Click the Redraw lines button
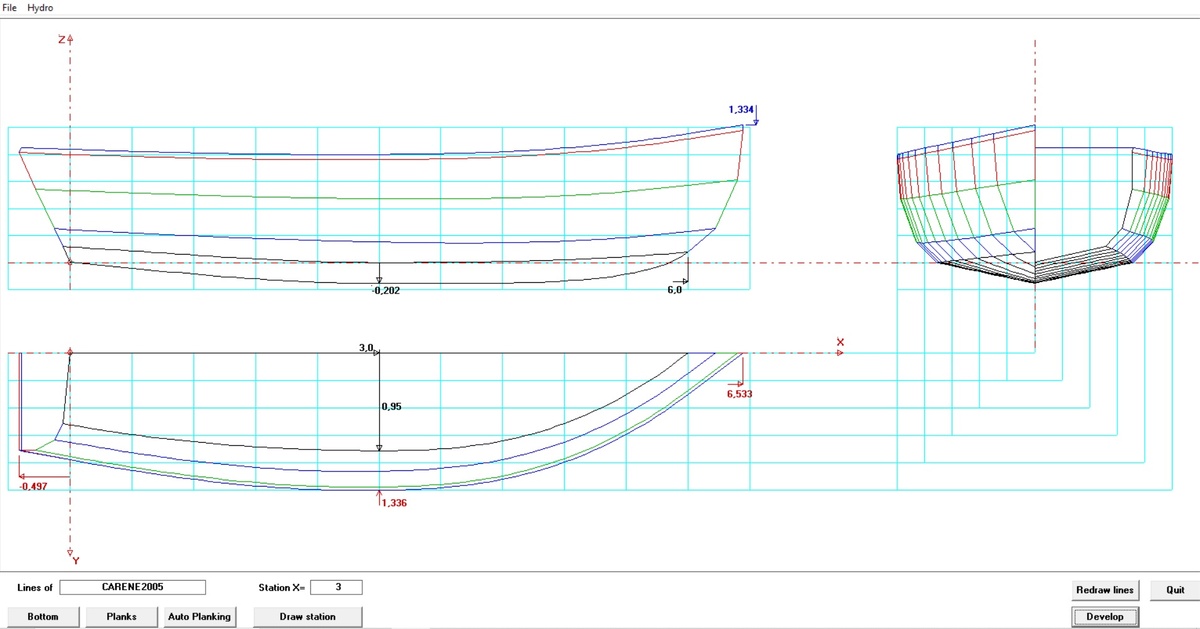Image resolution: width=1200 pixels, height=629 pixels. pos(1105,590)
